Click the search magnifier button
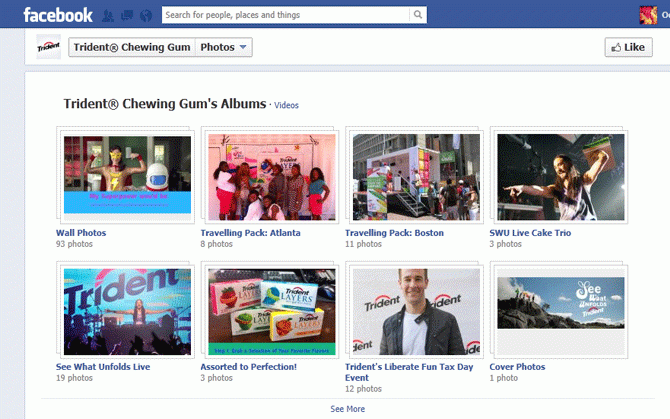 (x=417, y=15)
